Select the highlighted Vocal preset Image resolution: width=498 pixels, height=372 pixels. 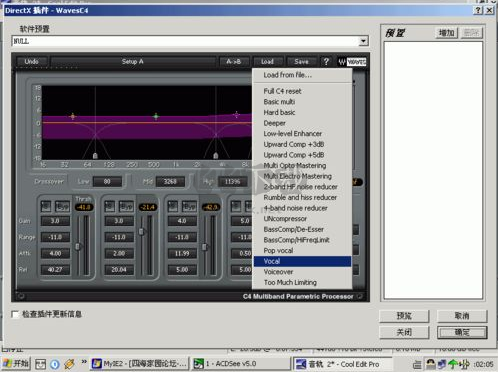point(302,261)
